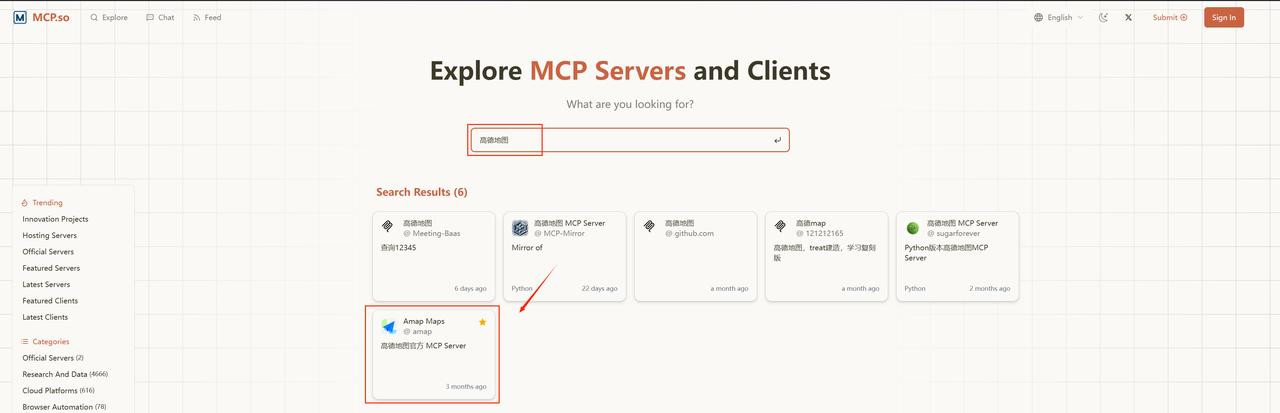
Task: Toggle dark mode with the moon icon
Action: point(1104,17)
